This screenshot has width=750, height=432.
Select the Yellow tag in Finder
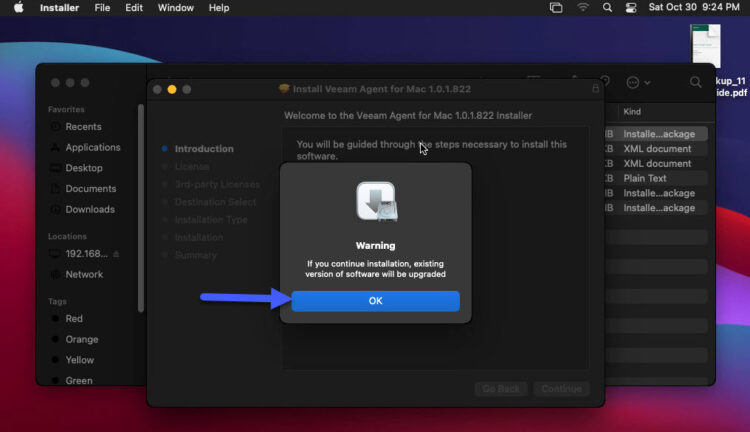(x=79, y=360)
